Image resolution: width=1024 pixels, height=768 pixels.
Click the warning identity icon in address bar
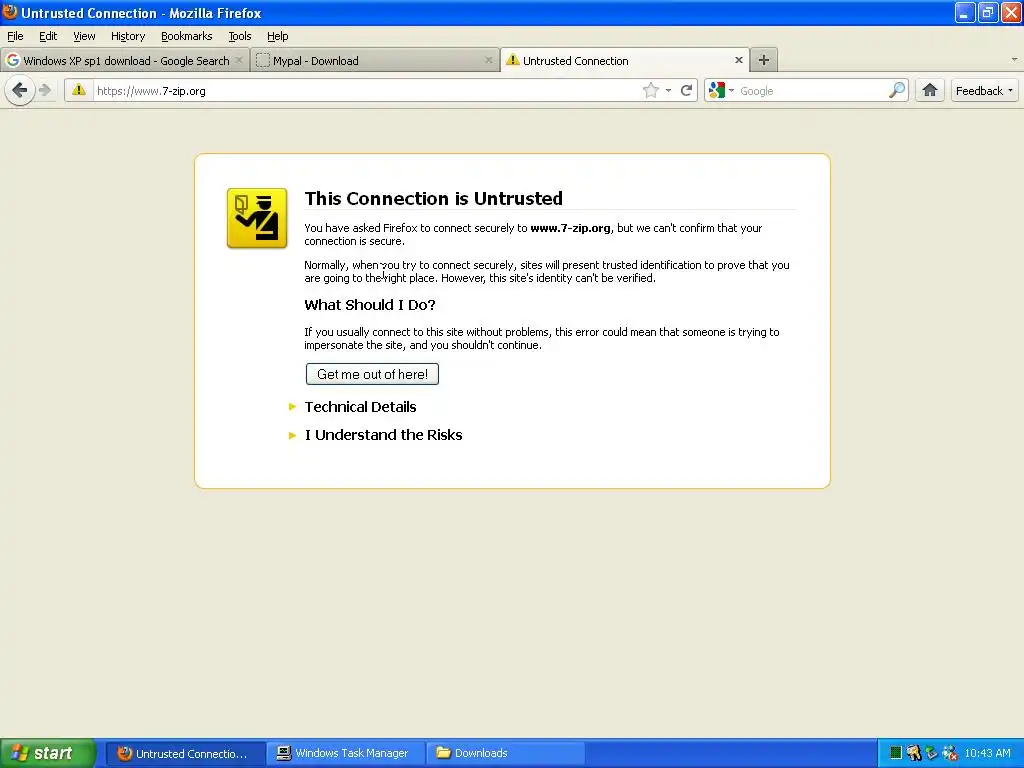79,90
